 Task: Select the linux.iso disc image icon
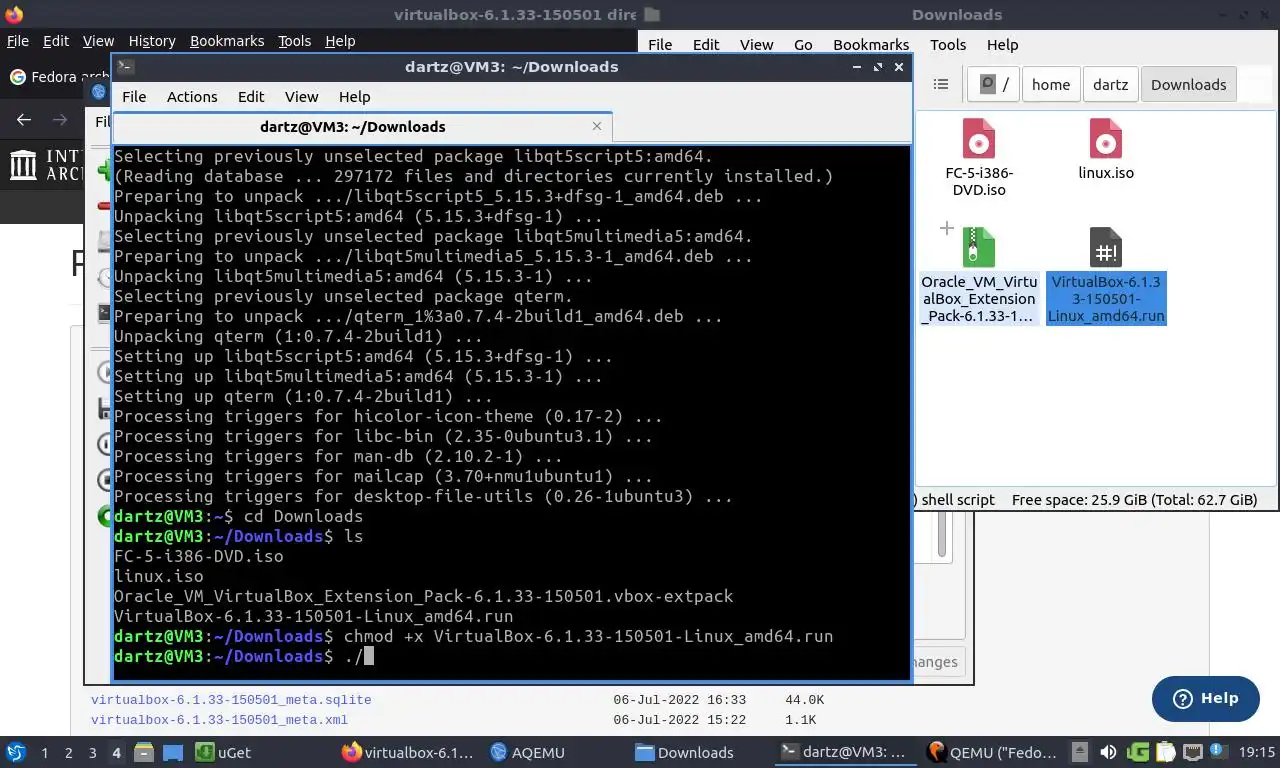coord(1105,139)
